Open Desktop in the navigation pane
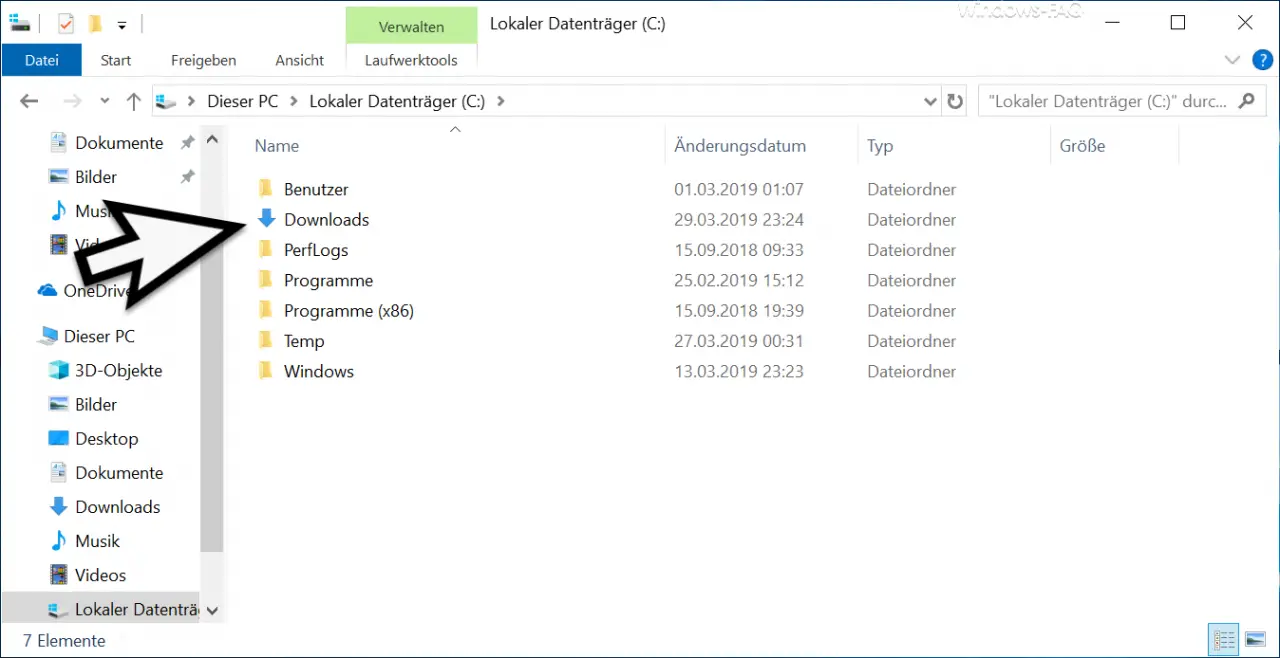The image size is (1280, 658). coord(106,438)
